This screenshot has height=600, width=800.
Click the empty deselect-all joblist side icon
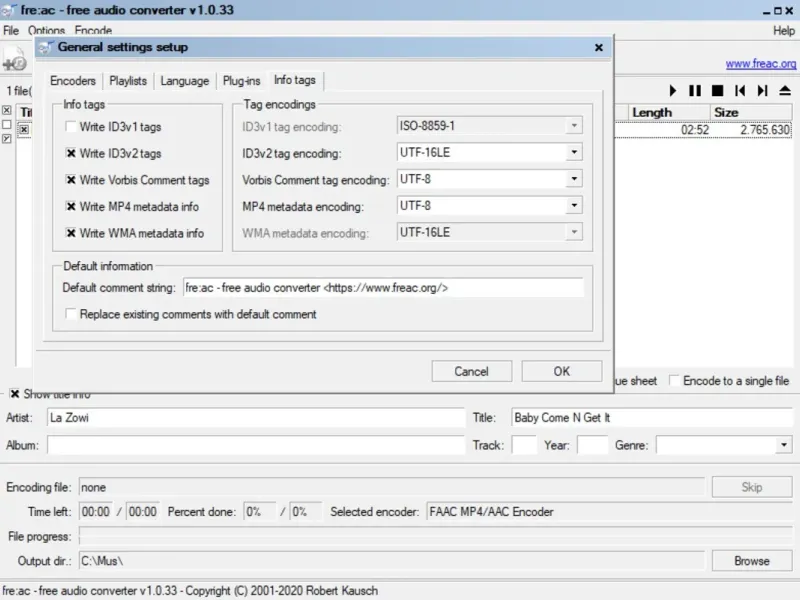tap(7, 124)
